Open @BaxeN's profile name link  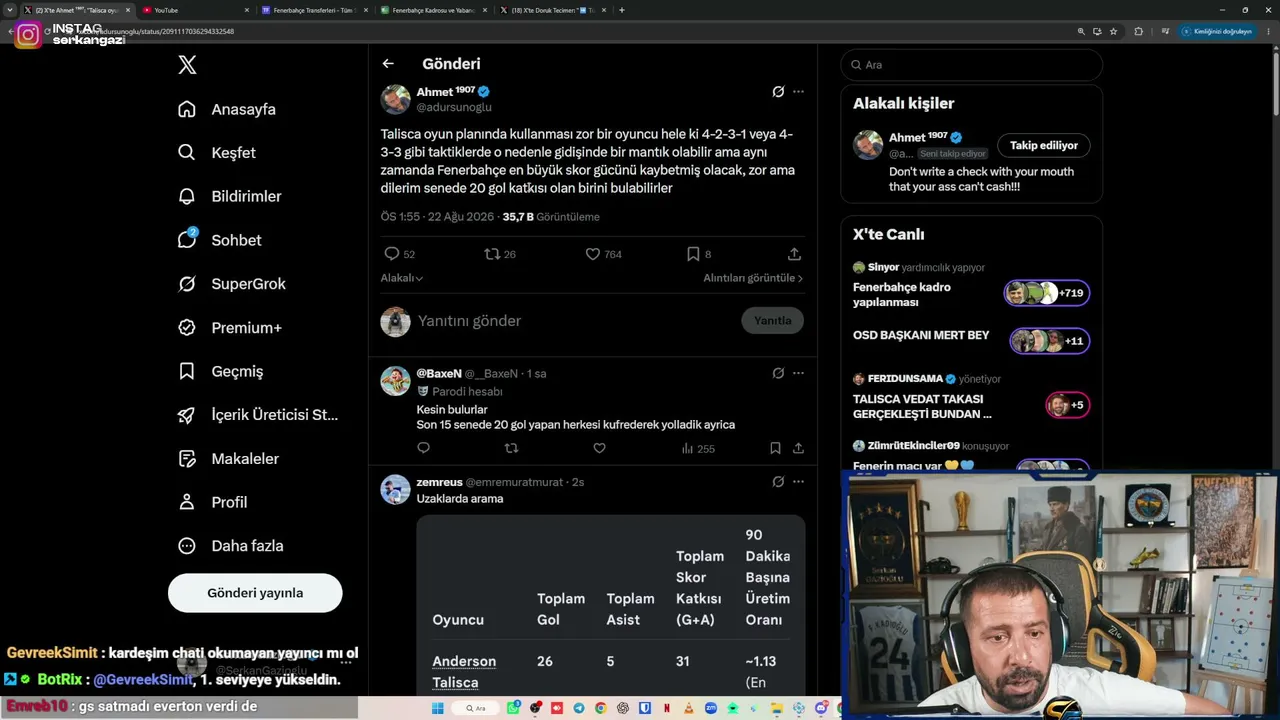(x=439, y=374)
